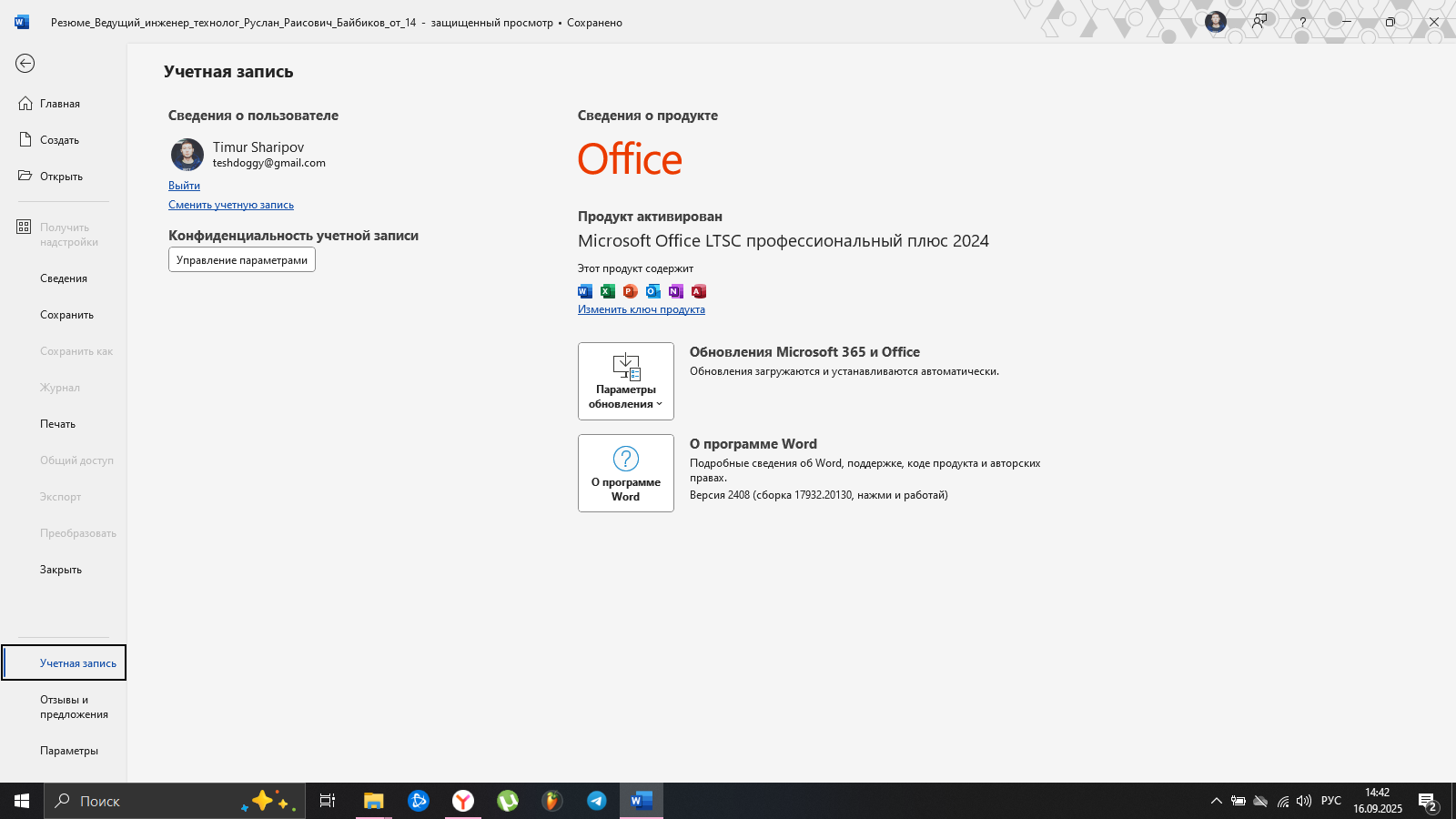Screen dimensions: 1456x819
Task: Click the volume speaker icon
Action: 1304,801
